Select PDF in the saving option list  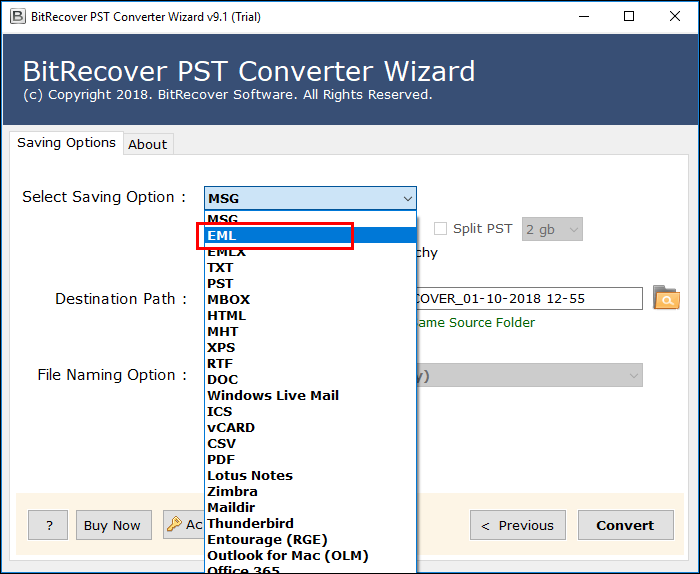(221, 459)
